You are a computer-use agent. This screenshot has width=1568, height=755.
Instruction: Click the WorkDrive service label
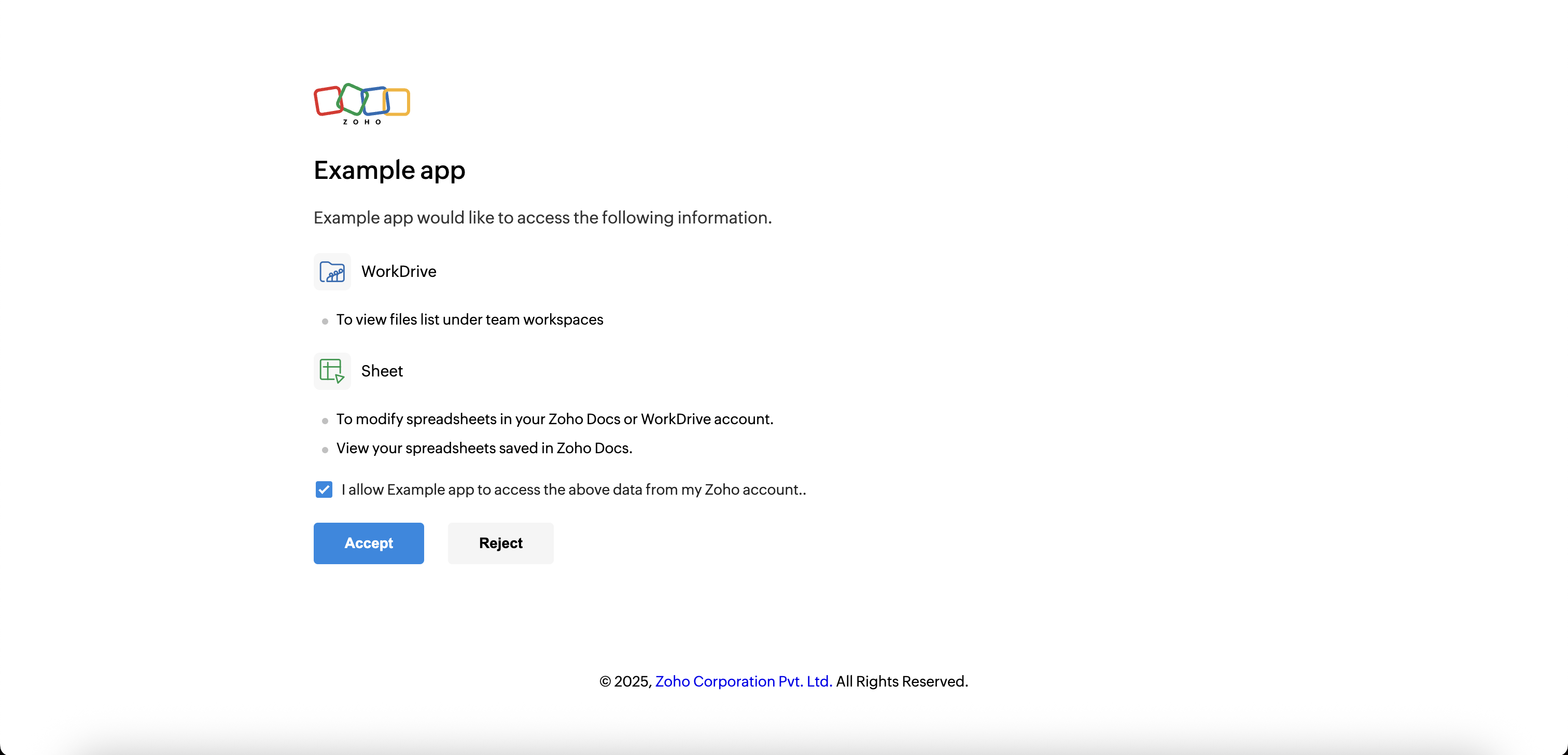click(x=399, y=272)
